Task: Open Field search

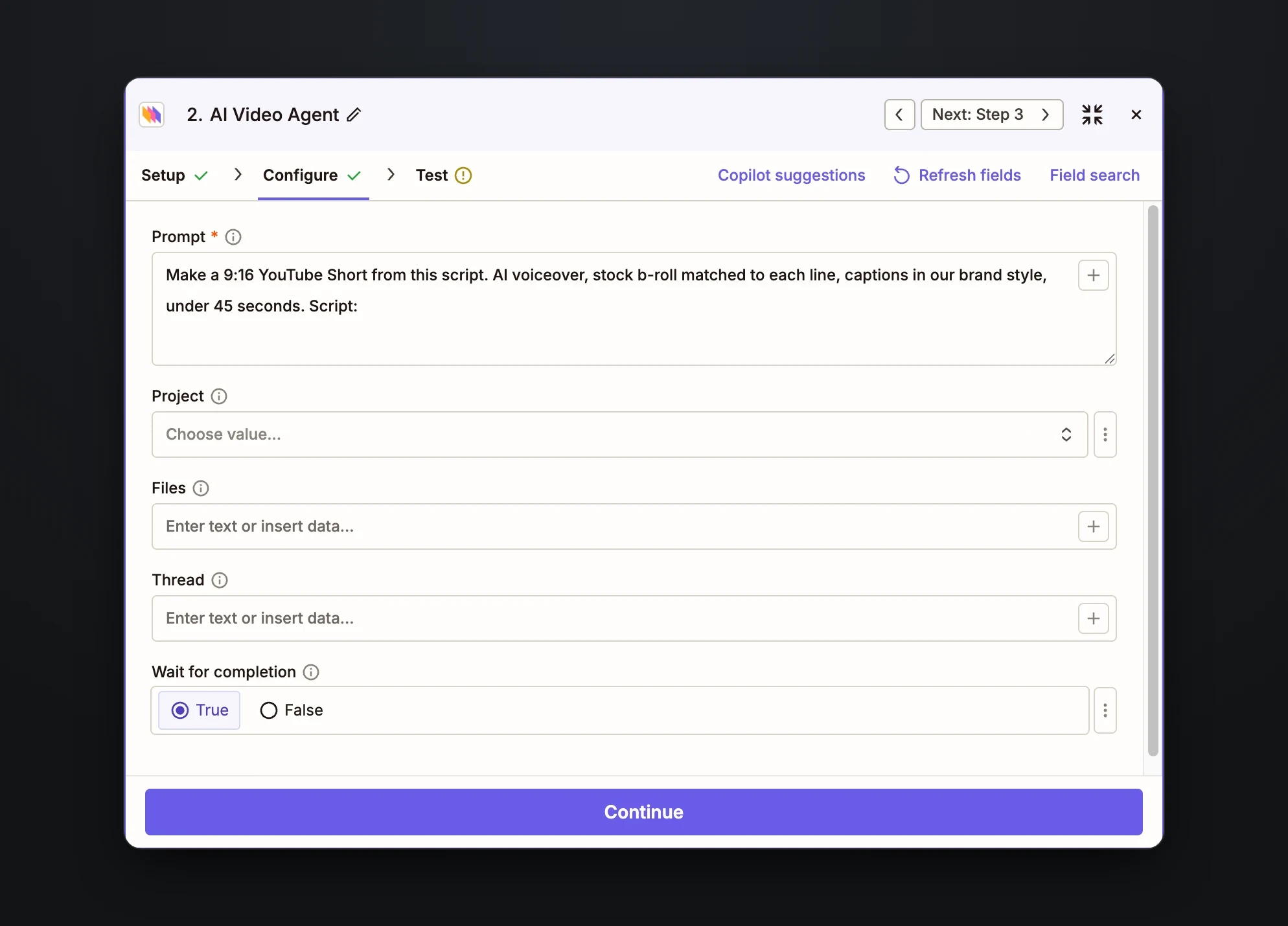Action: [1095, 175]
